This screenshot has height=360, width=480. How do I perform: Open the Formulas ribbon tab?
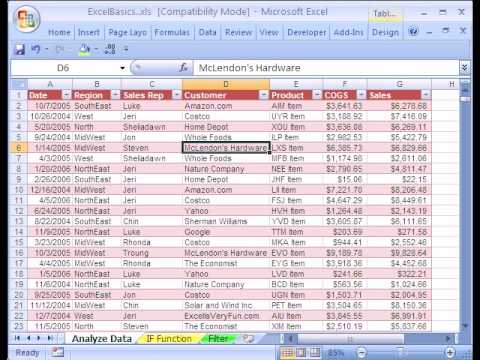[x=172, y=32]
